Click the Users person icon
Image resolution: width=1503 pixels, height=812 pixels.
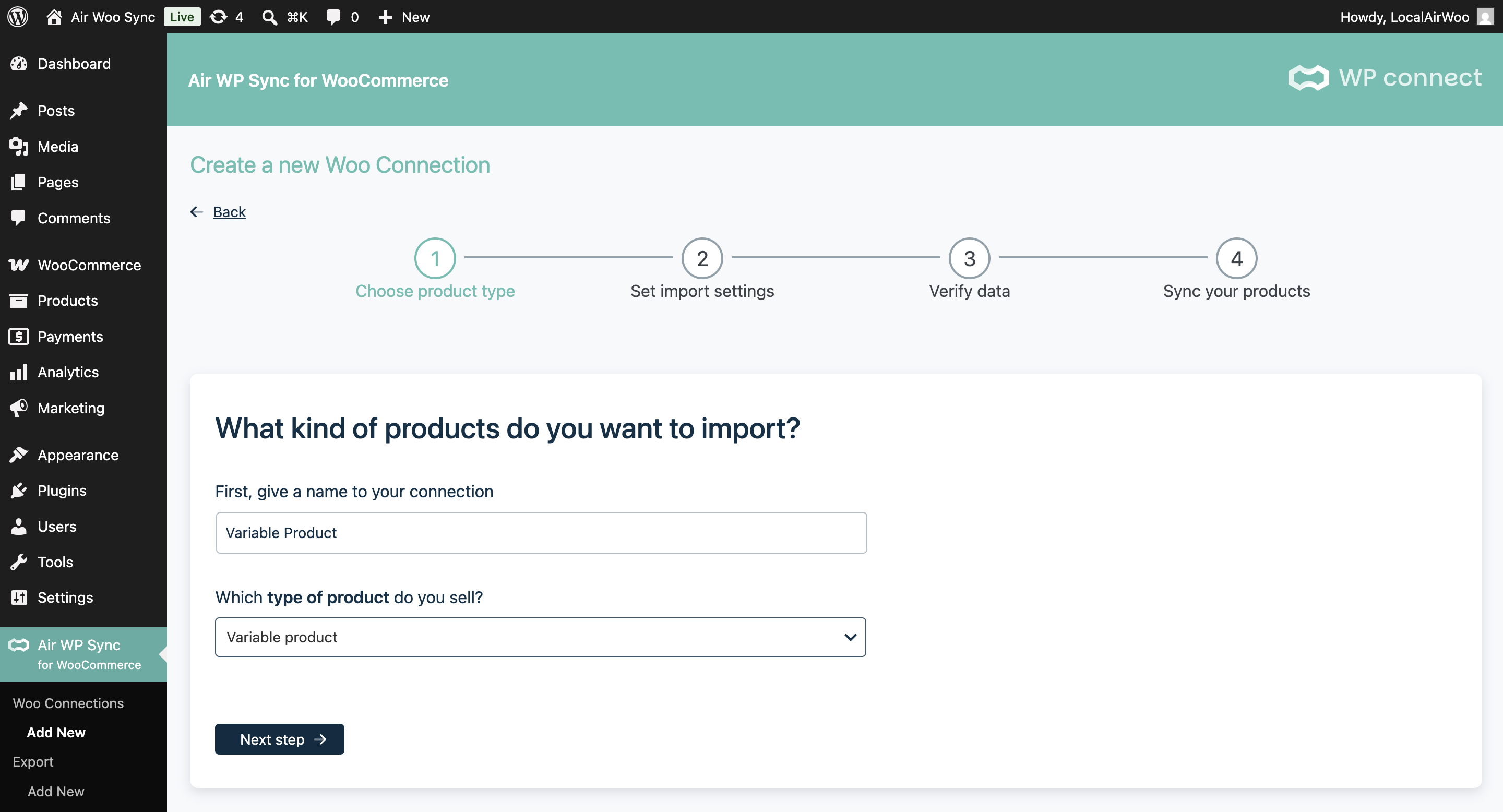coord(19,526)
